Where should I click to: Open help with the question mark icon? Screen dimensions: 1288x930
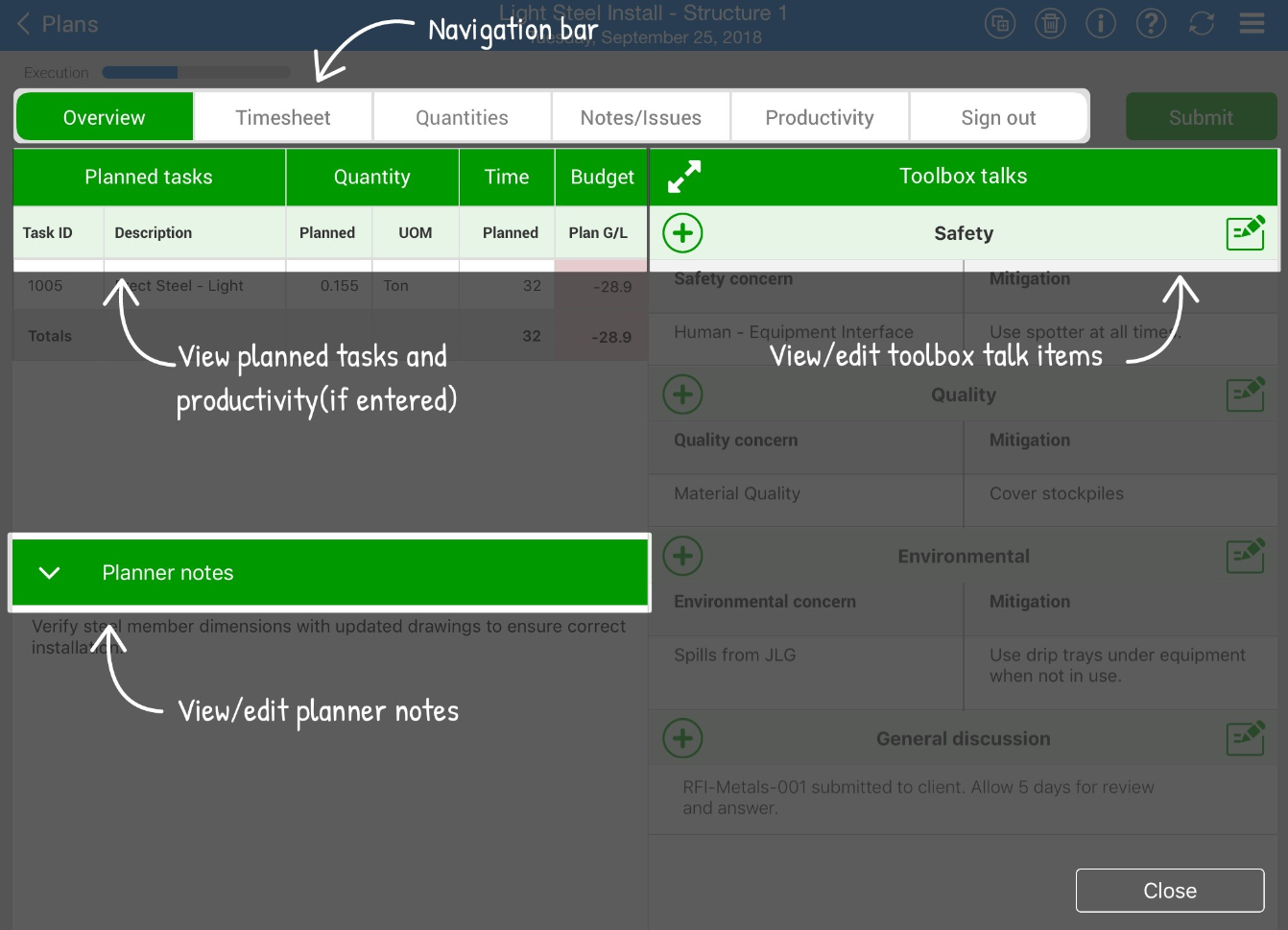pos(1151,23)
